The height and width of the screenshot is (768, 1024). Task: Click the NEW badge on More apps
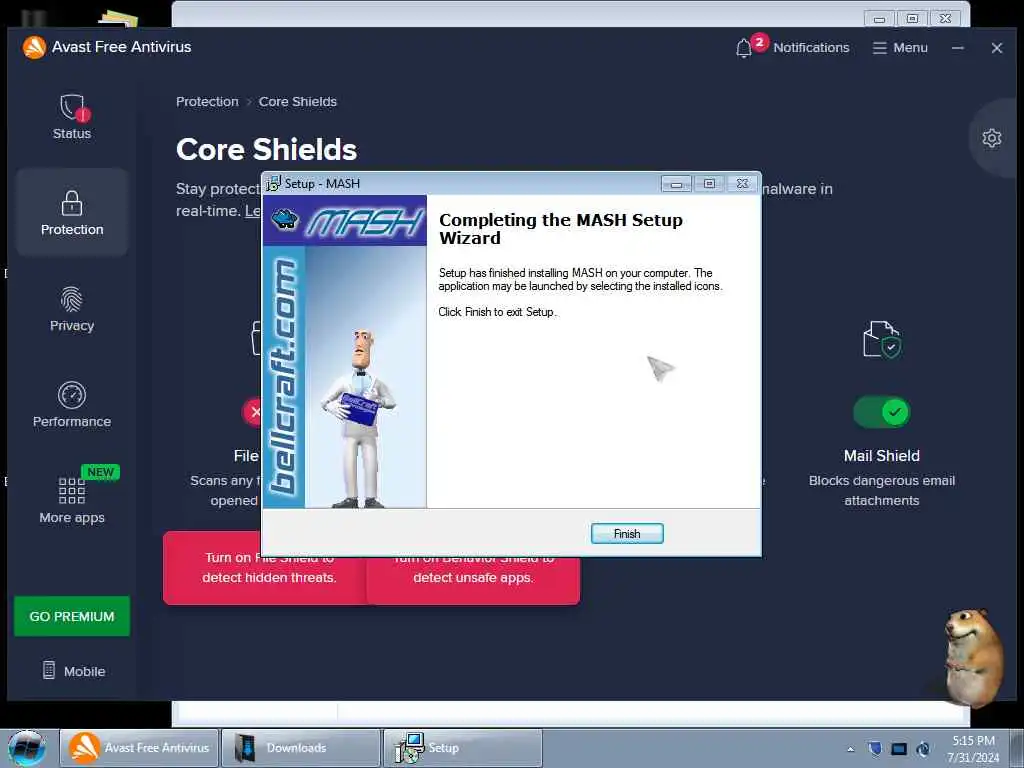[101, 472]
